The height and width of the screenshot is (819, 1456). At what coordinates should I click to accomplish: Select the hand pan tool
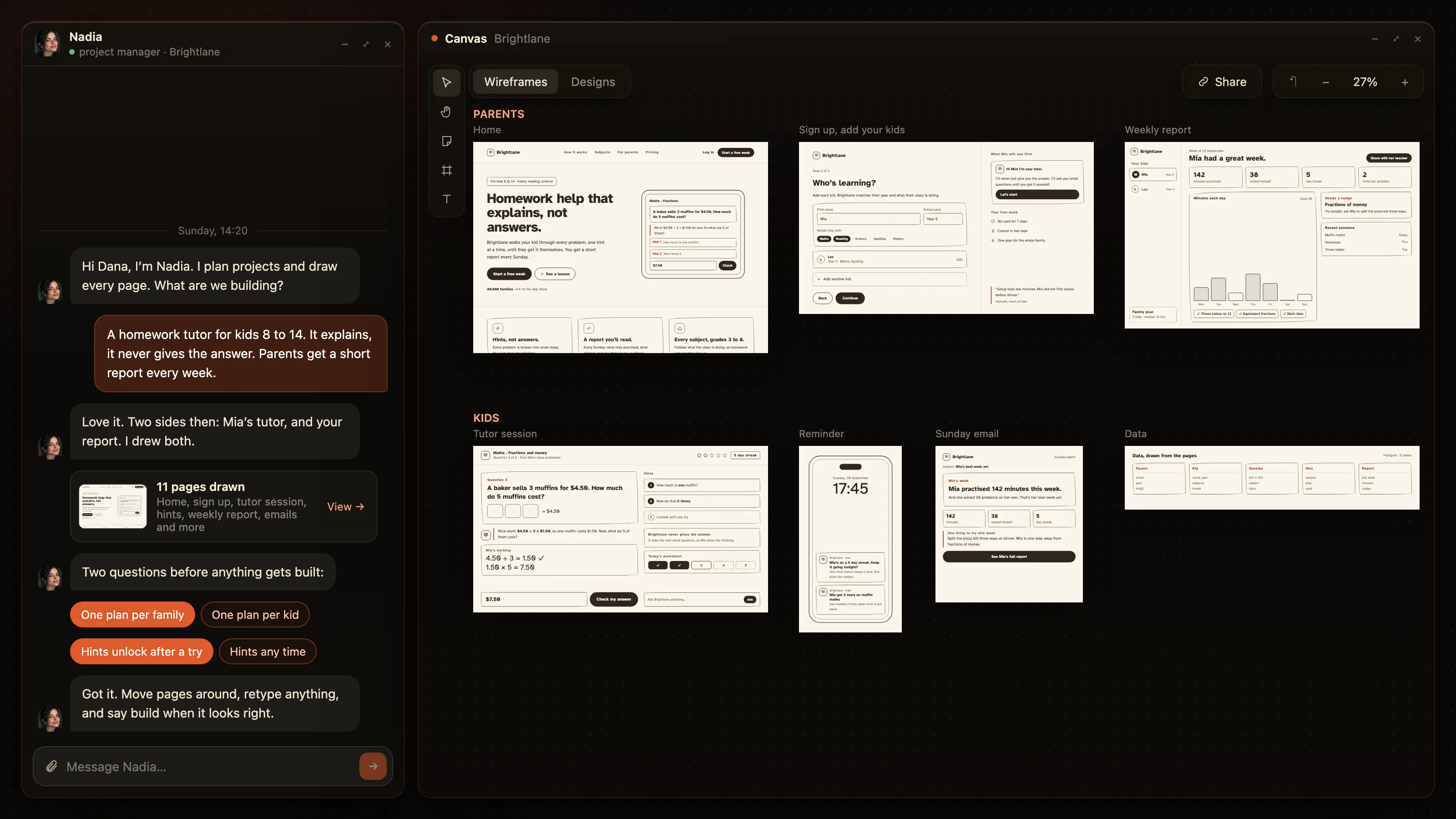point(446,112)
